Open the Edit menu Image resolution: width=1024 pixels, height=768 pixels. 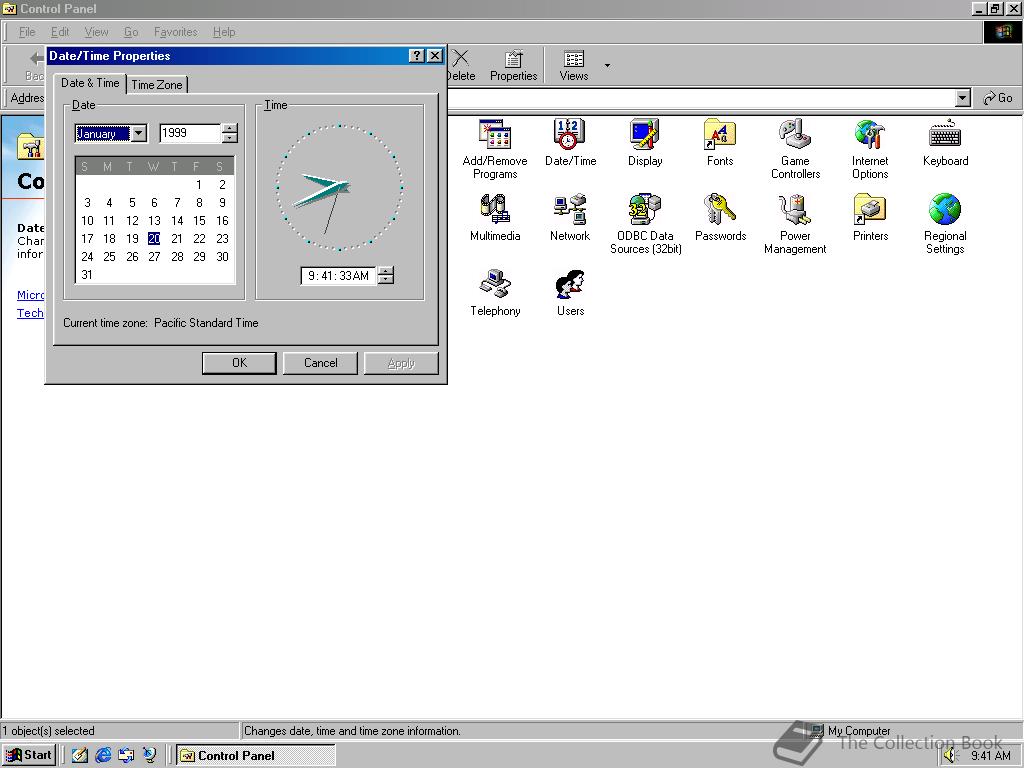pyautogui.click(x=60, y=32)
